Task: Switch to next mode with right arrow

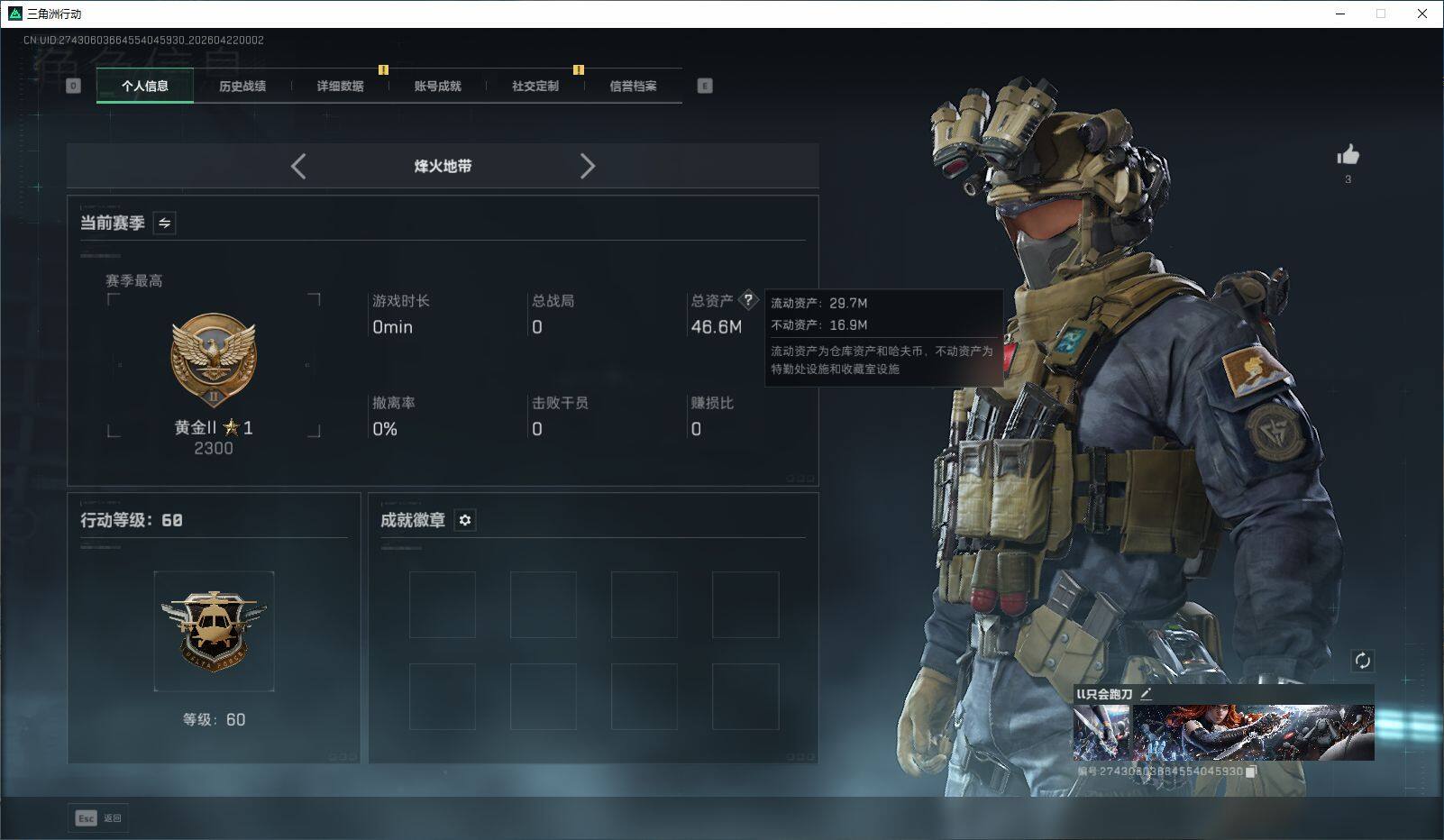Action: click(x=588, y=166)
